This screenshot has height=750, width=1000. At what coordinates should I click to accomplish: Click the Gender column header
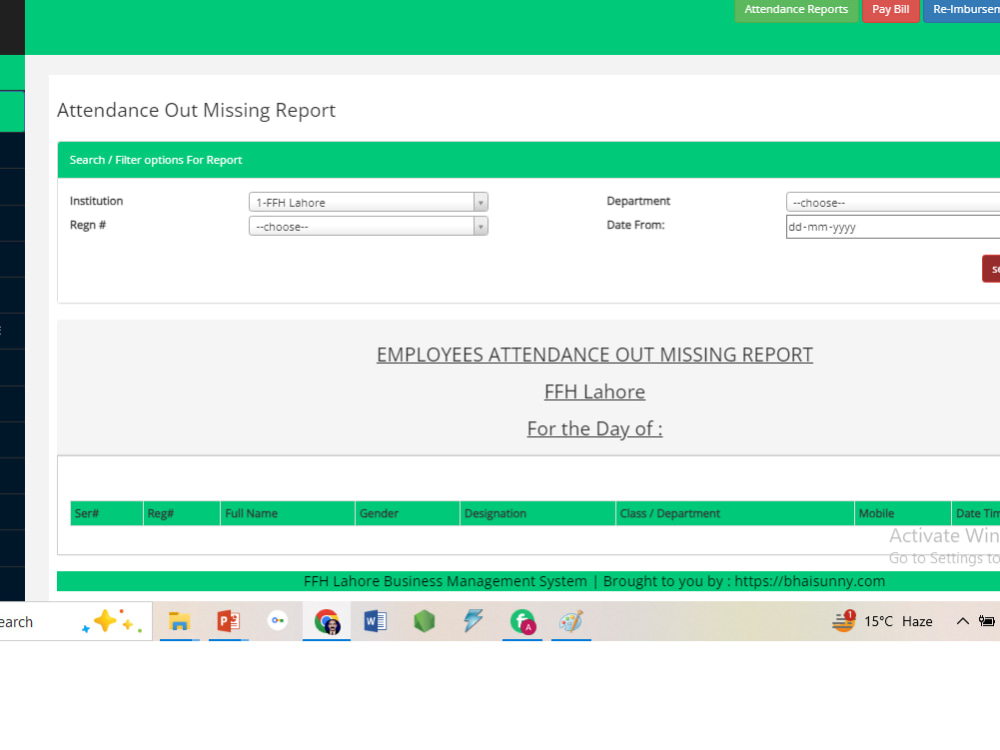(x=408, y=513)
